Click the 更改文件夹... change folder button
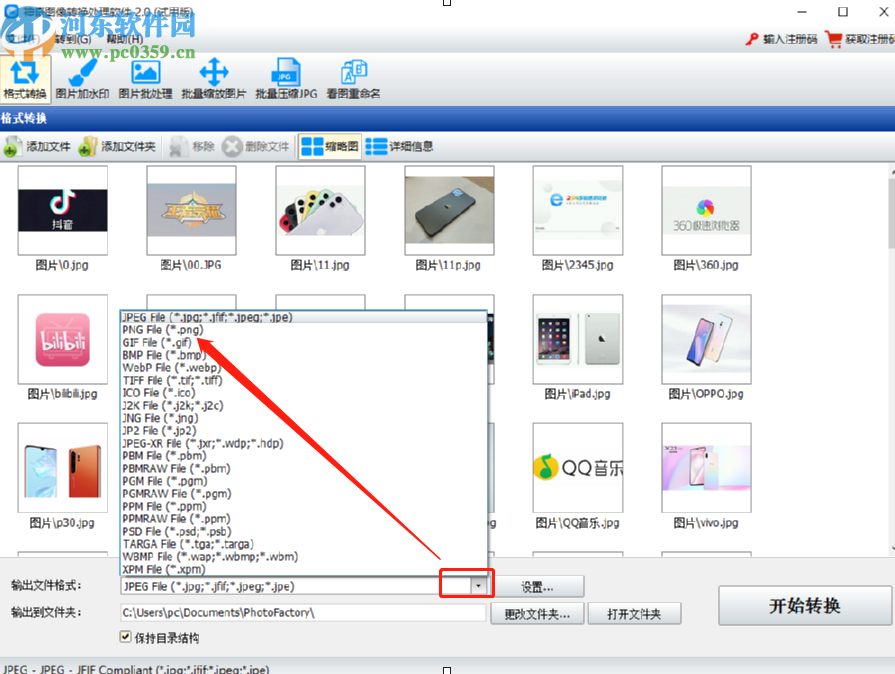This screenshot has width=895, height=674. click(x=537, y=614)
